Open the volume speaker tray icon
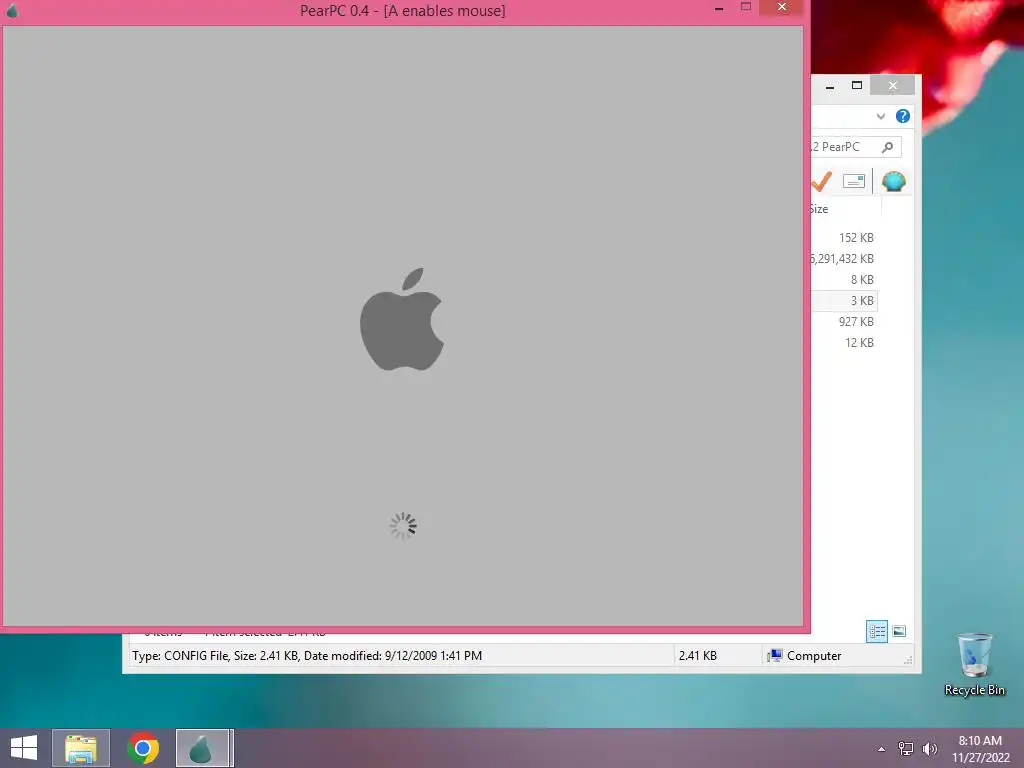Screen dimensions: 1024x768 tap(929, 749)
